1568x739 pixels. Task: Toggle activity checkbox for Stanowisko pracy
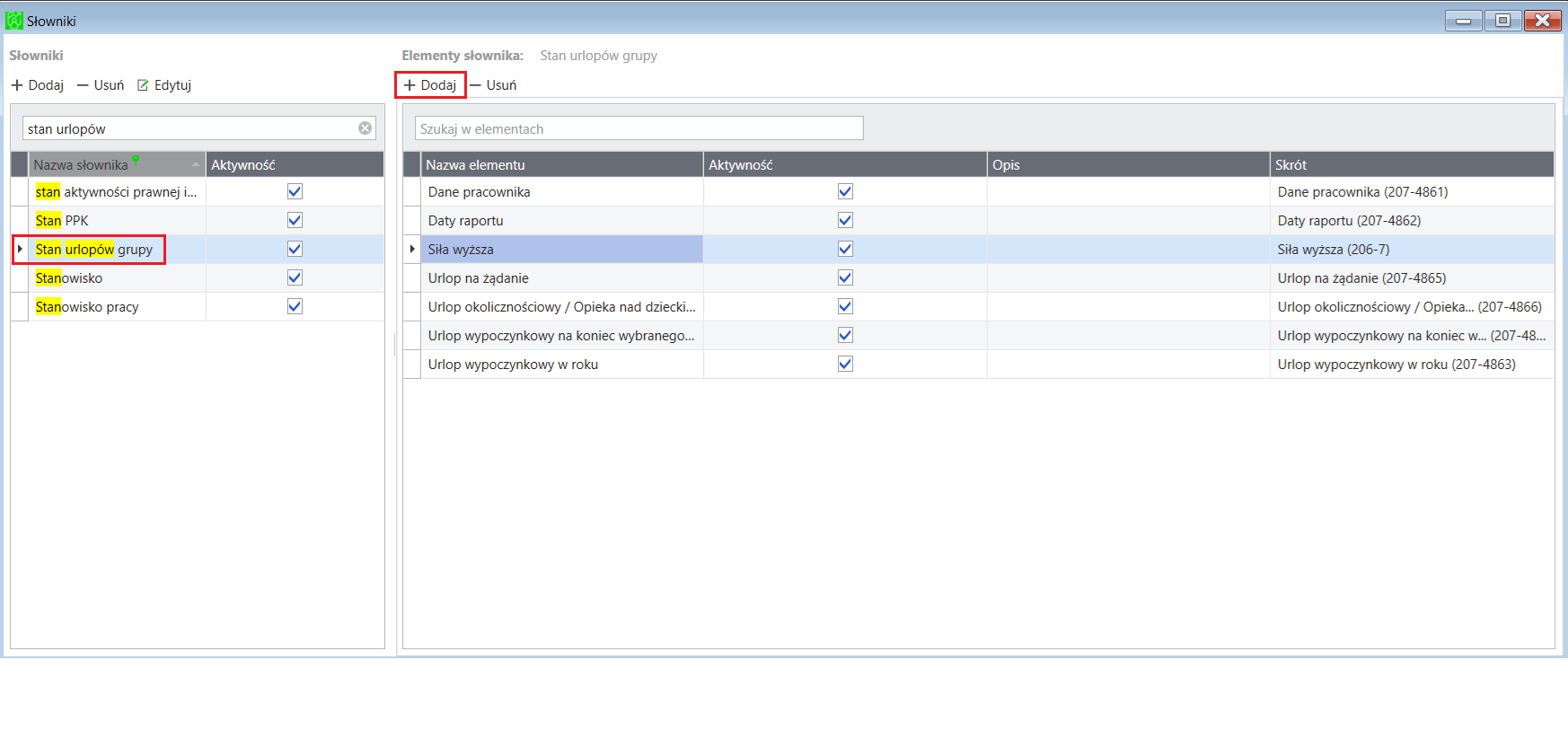[x=295, y=306]
